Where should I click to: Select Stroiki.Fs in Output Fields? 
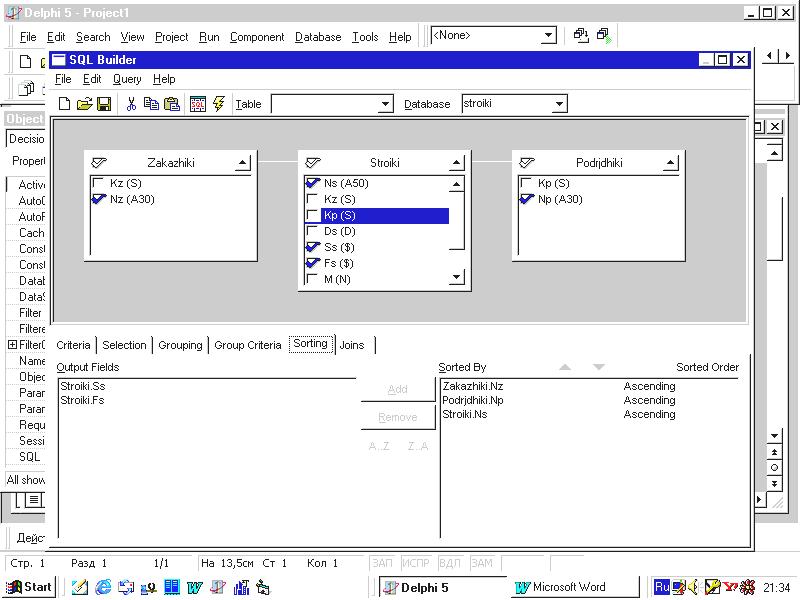[x=83, y=400]
